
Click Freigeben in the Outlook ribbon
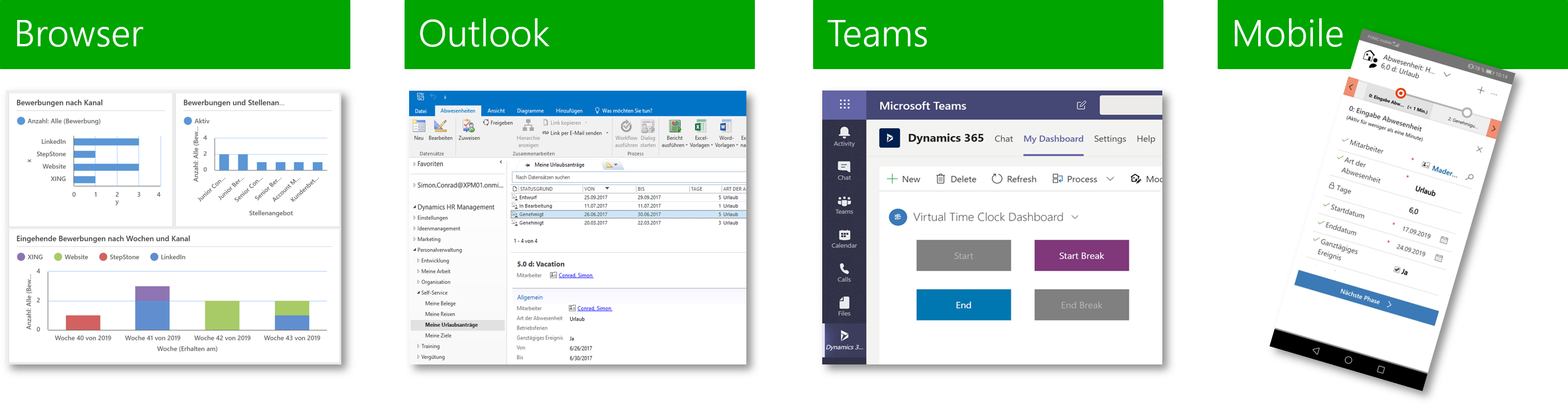(x=498, y=123)
